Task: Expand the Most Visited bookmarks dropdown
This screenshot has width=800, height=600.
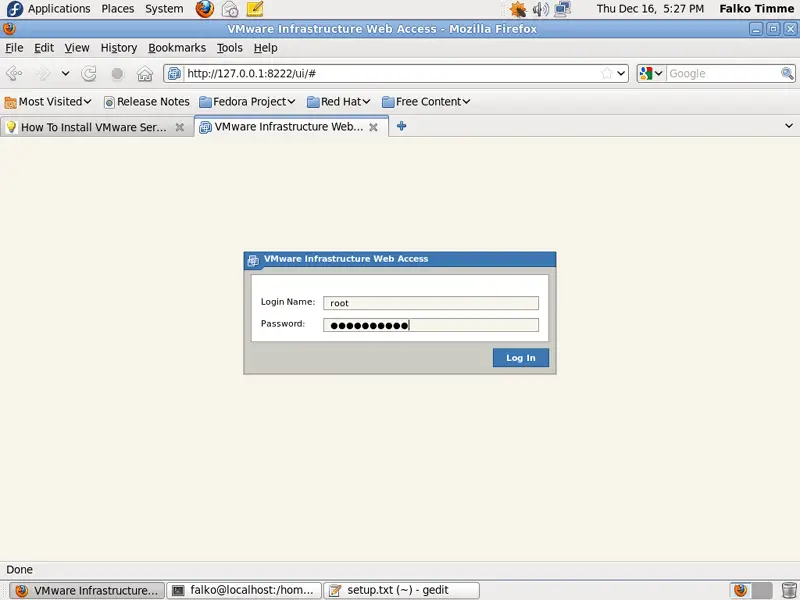Action: click(x=48, y=101)
